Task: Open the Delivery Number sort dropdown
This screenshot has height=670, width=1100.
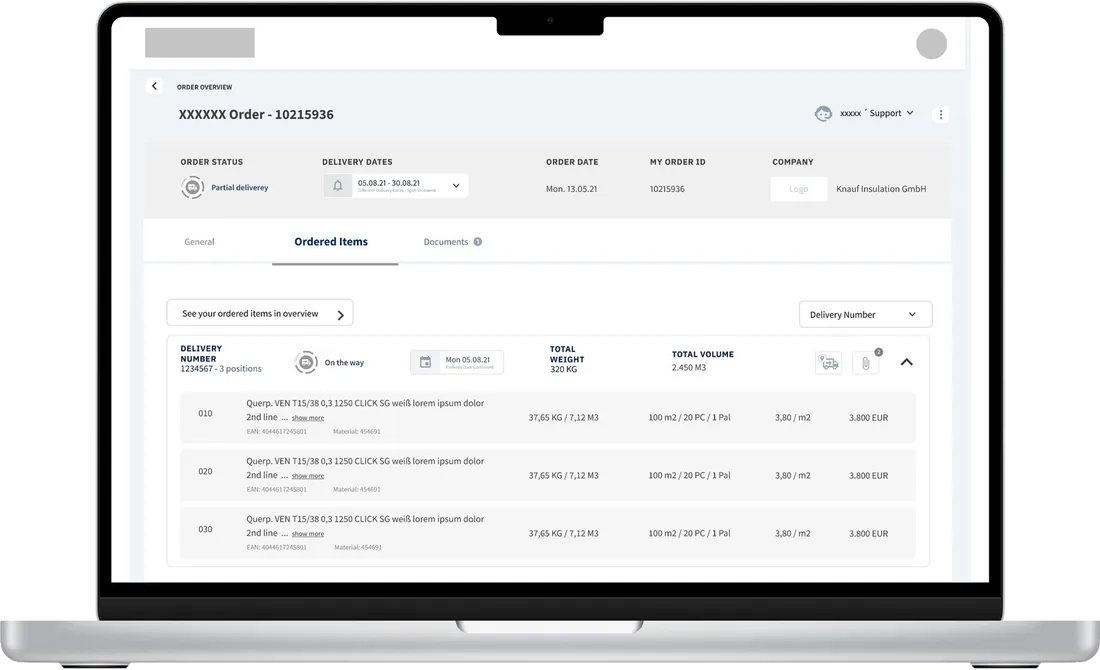Action: [x=866, y=314]
